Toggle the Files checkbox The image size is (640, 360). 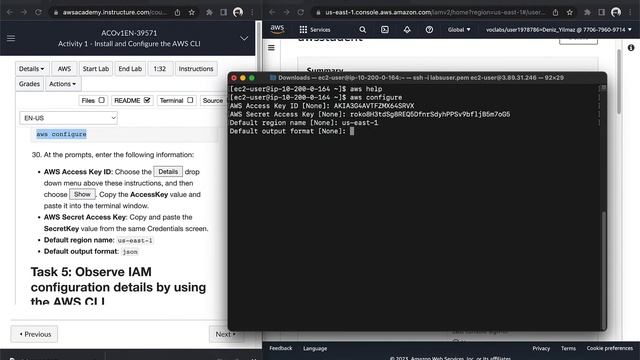click(x=101, y=100)
